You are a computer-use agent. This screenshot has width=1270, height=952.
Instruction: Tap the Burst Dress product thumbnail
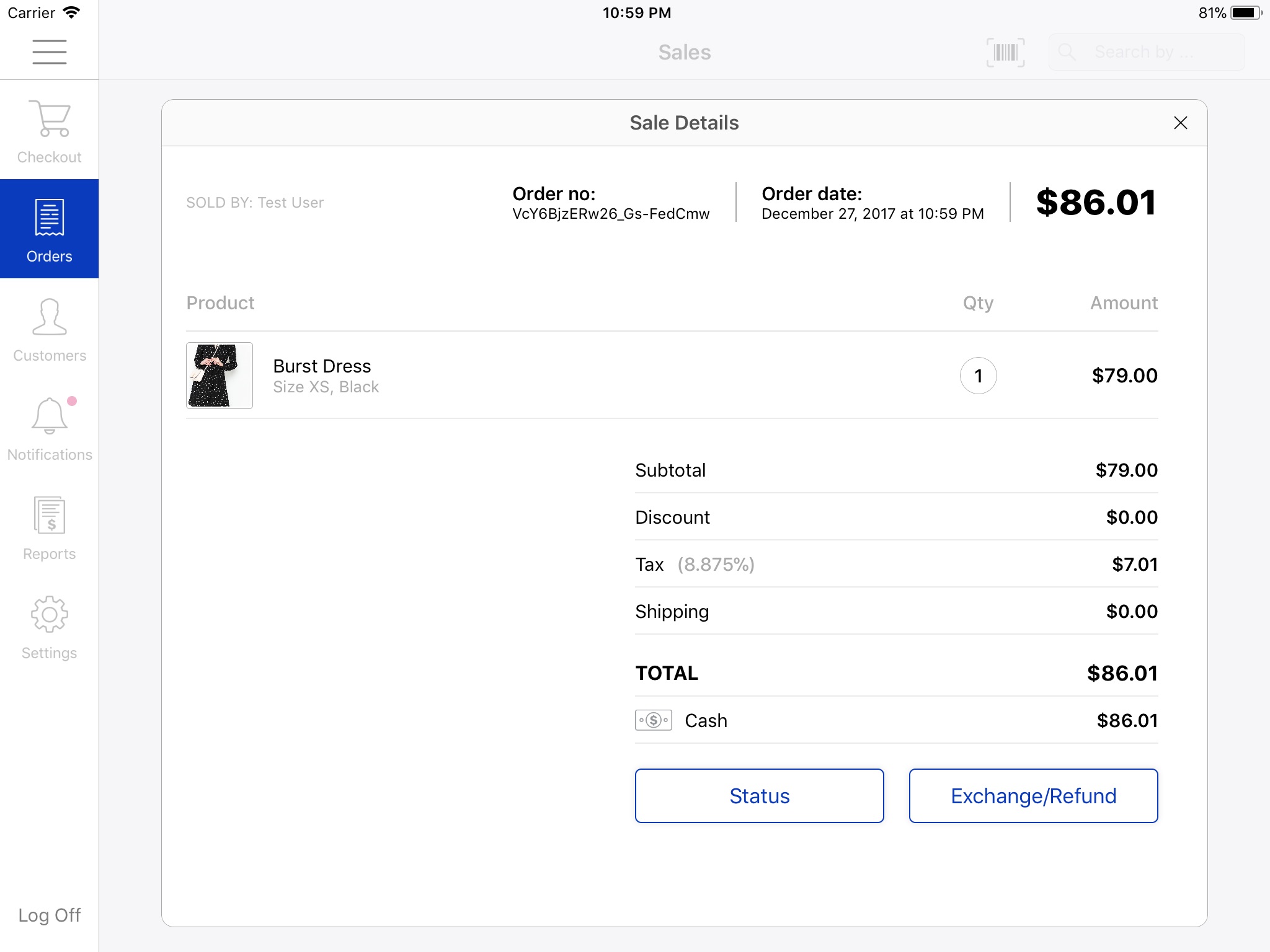point(219,375)
